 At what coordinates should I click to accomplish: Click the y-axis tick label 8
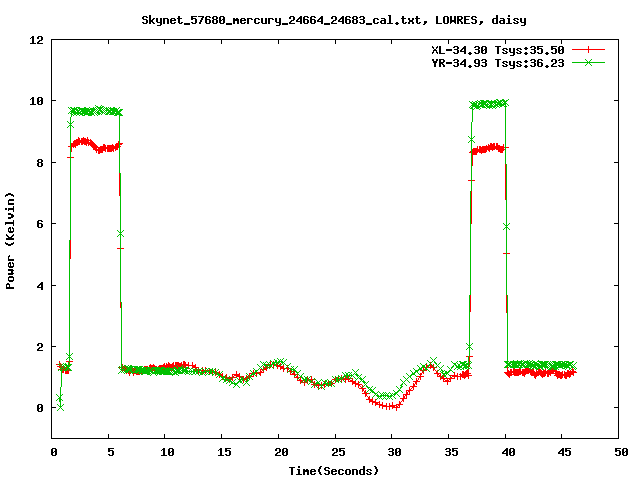click(x=40, y=163)
